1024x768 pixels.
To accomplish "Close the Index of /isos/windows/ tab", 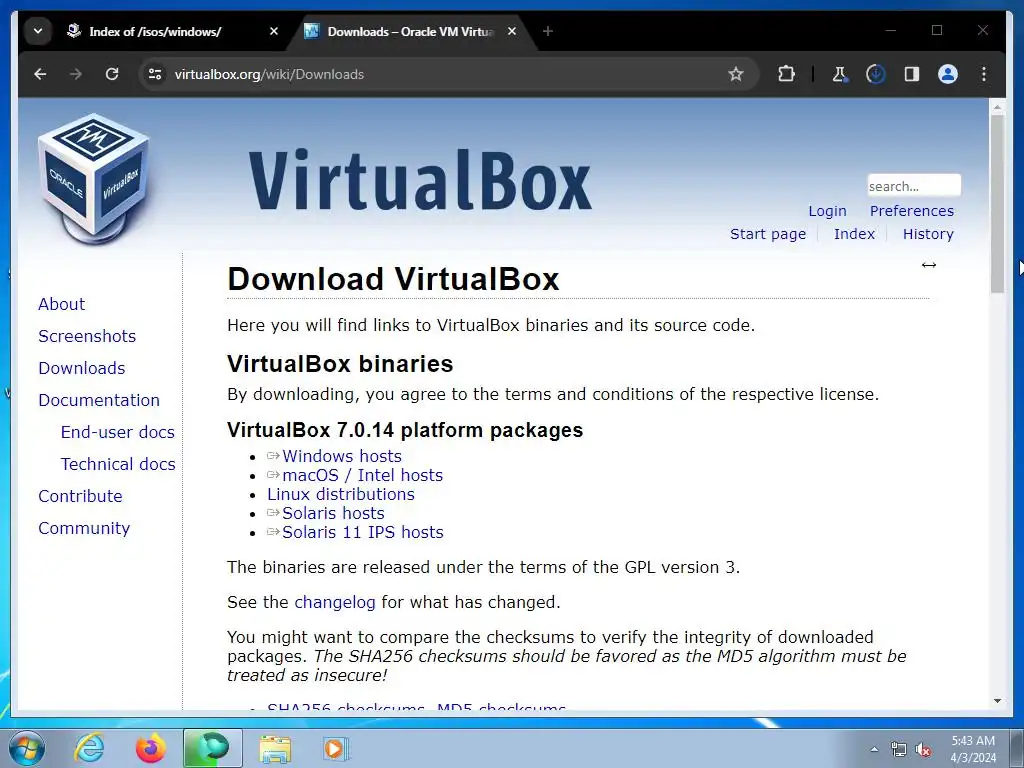I will (x=274, y=31).
